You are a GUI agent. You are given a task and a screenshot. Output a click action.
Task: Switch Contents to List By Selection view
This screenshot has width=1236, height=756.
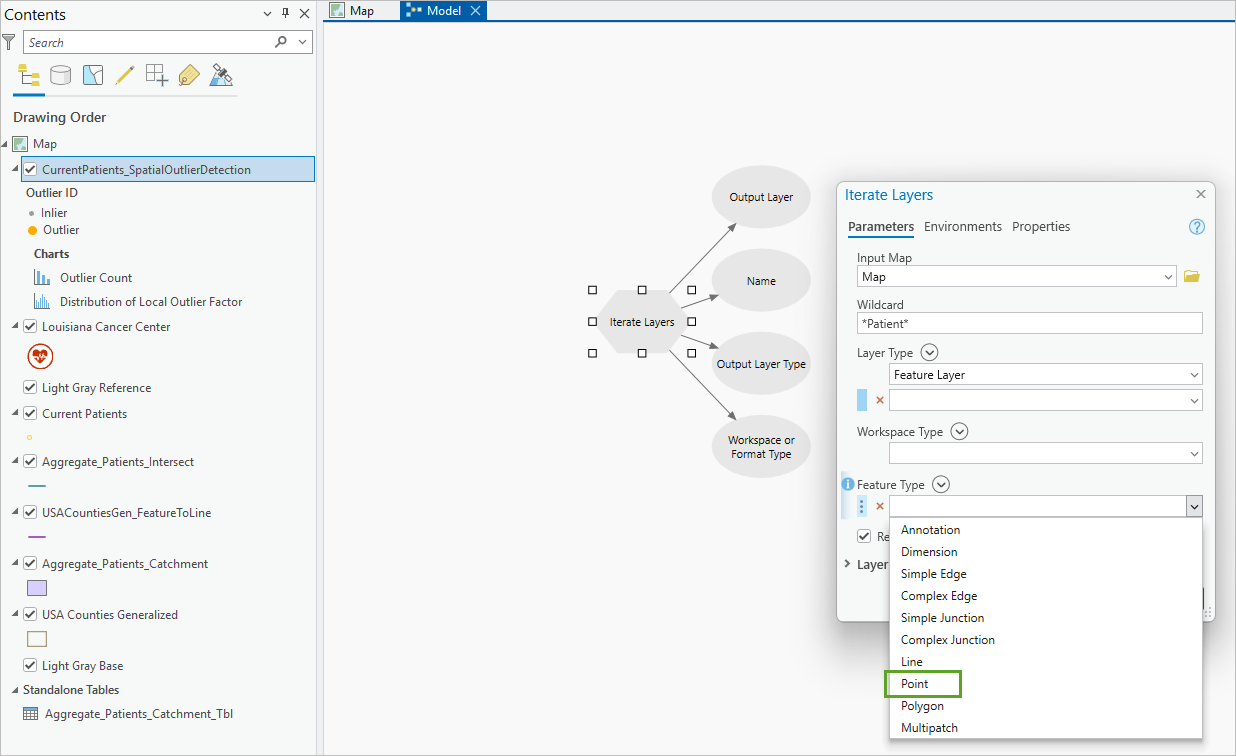[92, 75]
